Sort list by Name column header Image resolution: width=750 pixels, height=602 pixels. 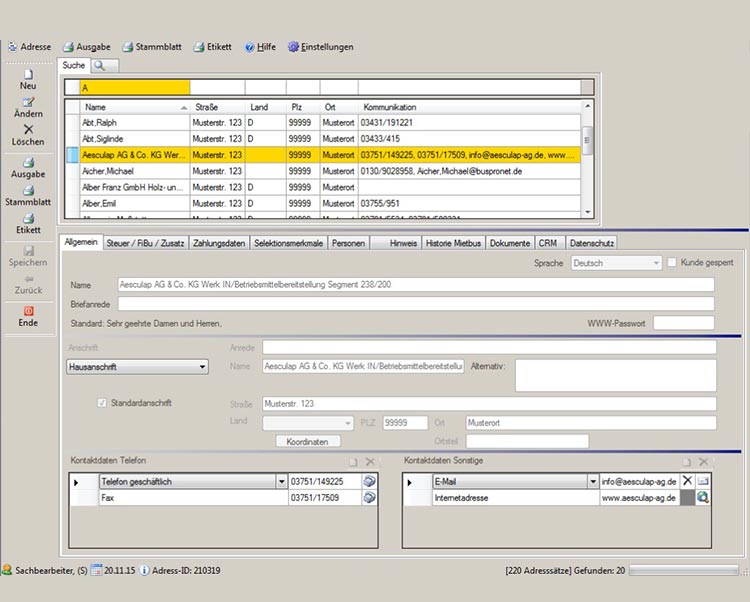click(x=134, y=107)
